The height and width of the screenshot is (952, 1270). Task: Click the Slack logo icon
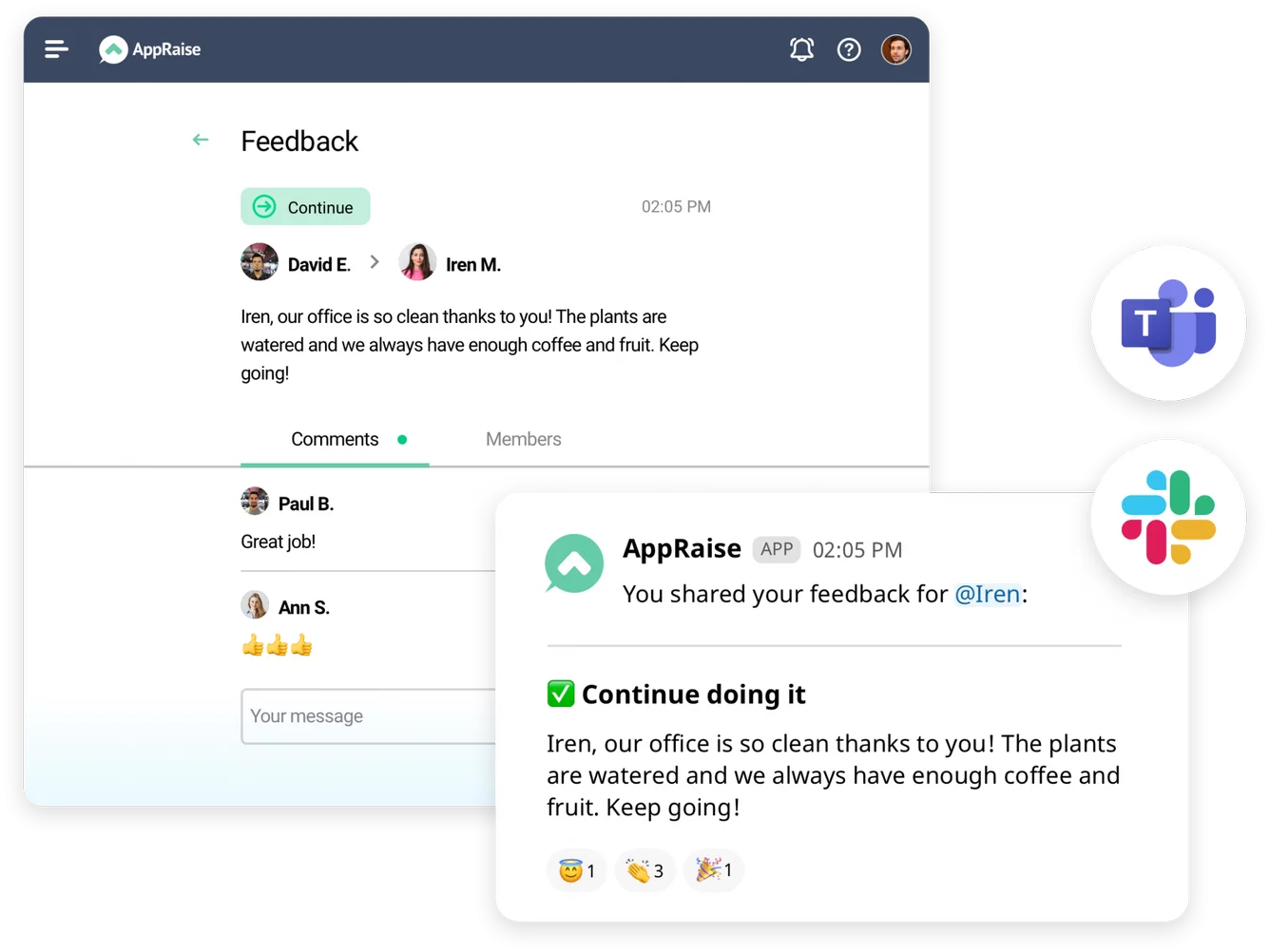[1168, 517]
